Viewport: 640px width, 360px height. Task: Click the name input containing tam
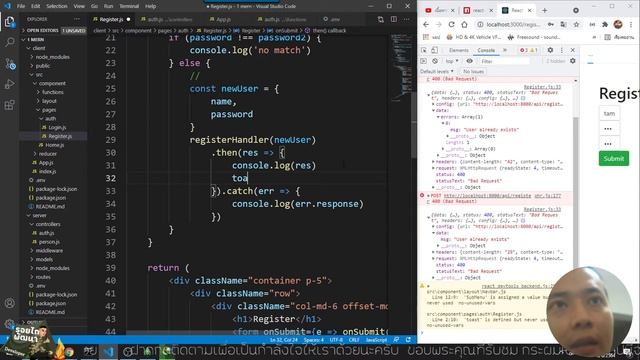click(609, 113)
